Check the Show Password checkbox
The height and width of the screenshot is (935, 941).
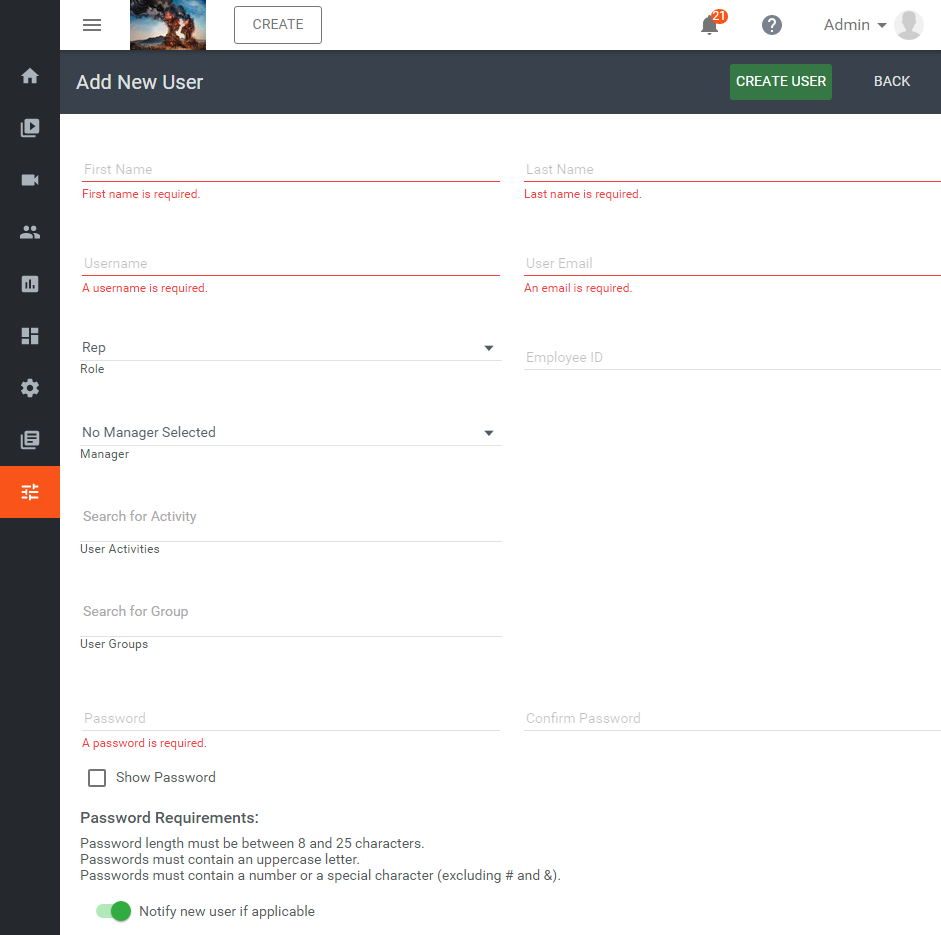(x=97, y=778)
